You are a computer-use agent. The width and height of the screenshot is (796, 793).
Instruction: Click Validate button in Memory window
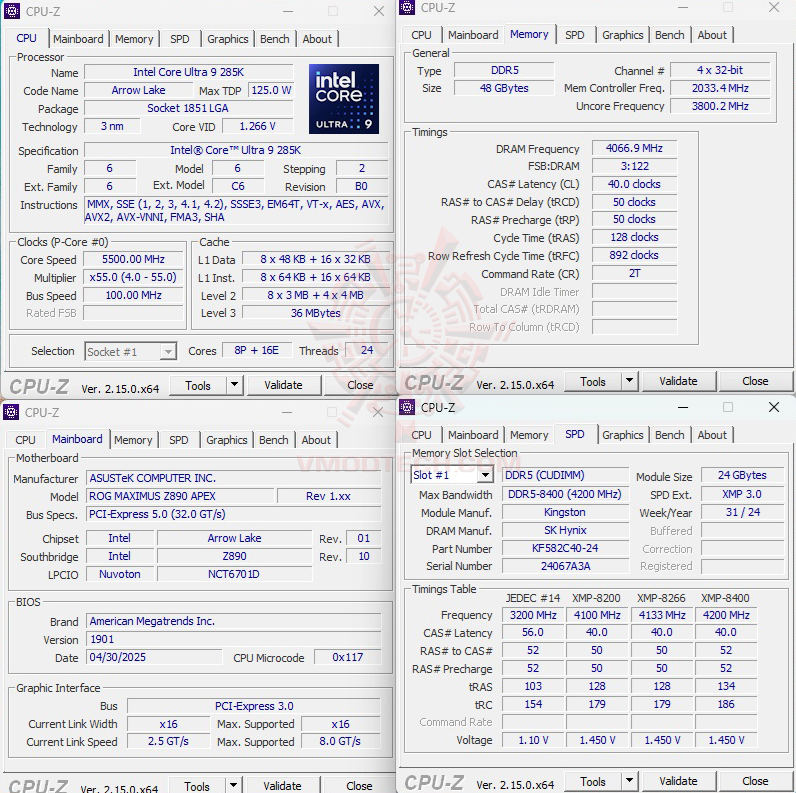coord(678,381)
